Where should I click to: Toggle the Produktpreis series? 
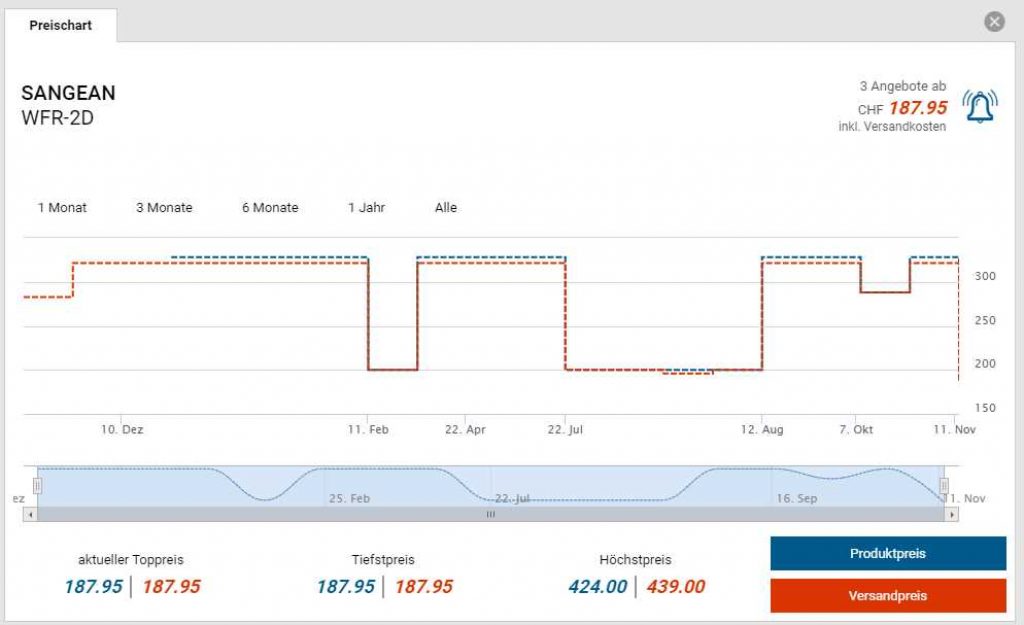(887, 553)
